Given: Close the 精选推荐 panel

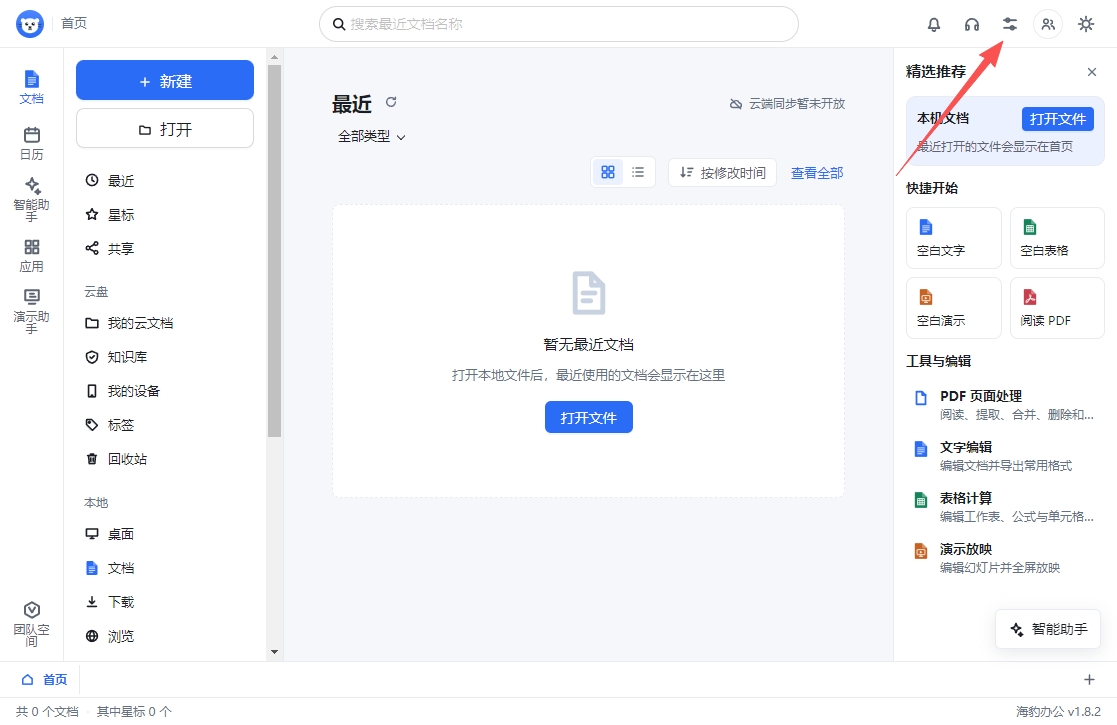Looking at the screenshot, I should tap(1092, 72).
